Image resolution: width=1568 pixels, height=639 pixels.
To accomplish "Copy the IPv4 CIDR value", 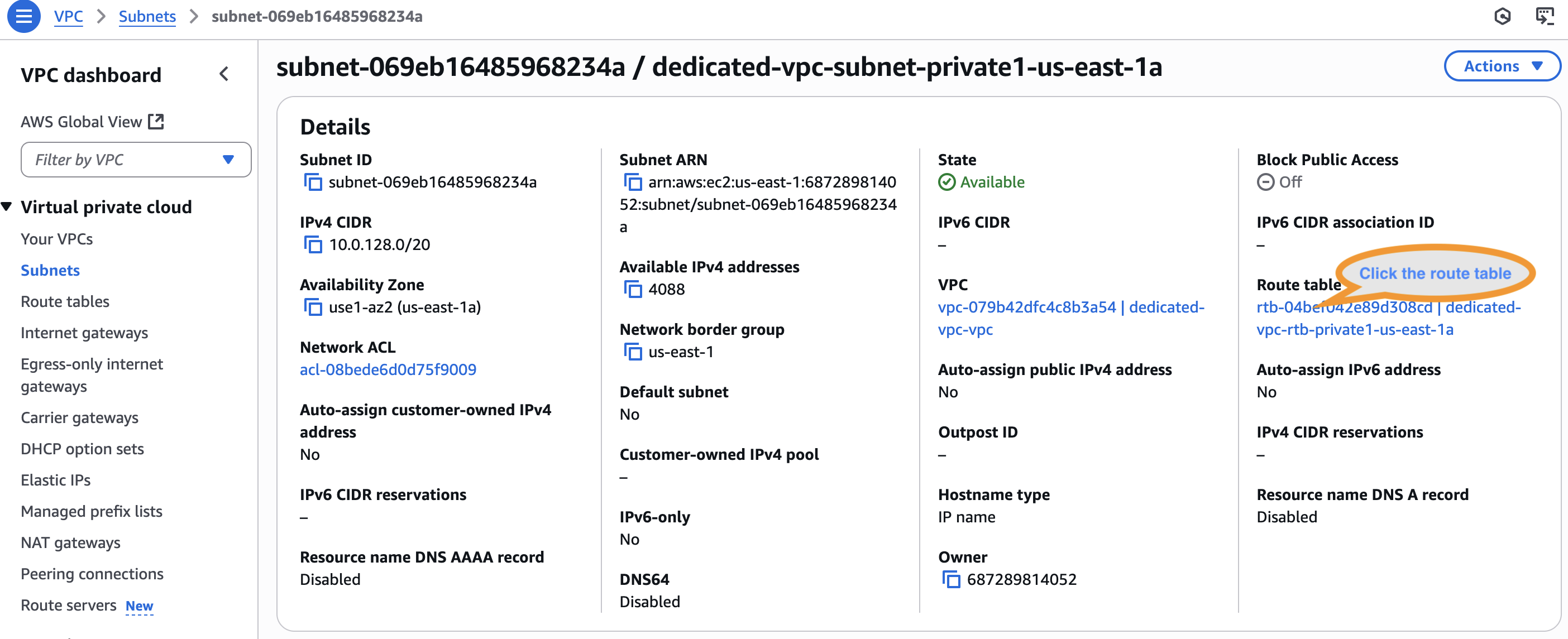I will [312, 244].
